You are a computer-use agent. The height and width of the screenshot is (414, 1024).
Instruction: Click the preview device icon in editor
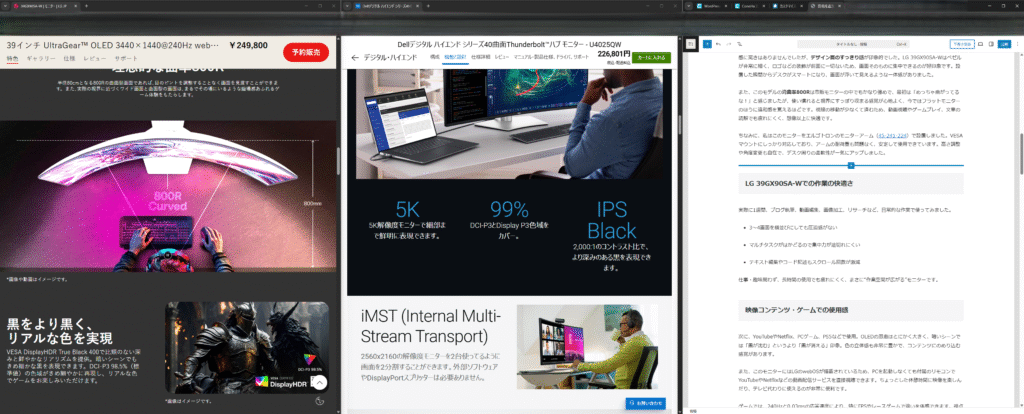click(980, 44)
